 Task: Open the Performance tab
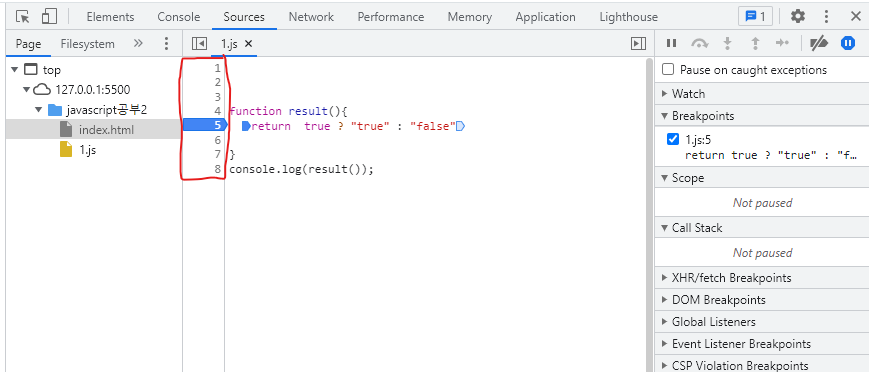391,17
